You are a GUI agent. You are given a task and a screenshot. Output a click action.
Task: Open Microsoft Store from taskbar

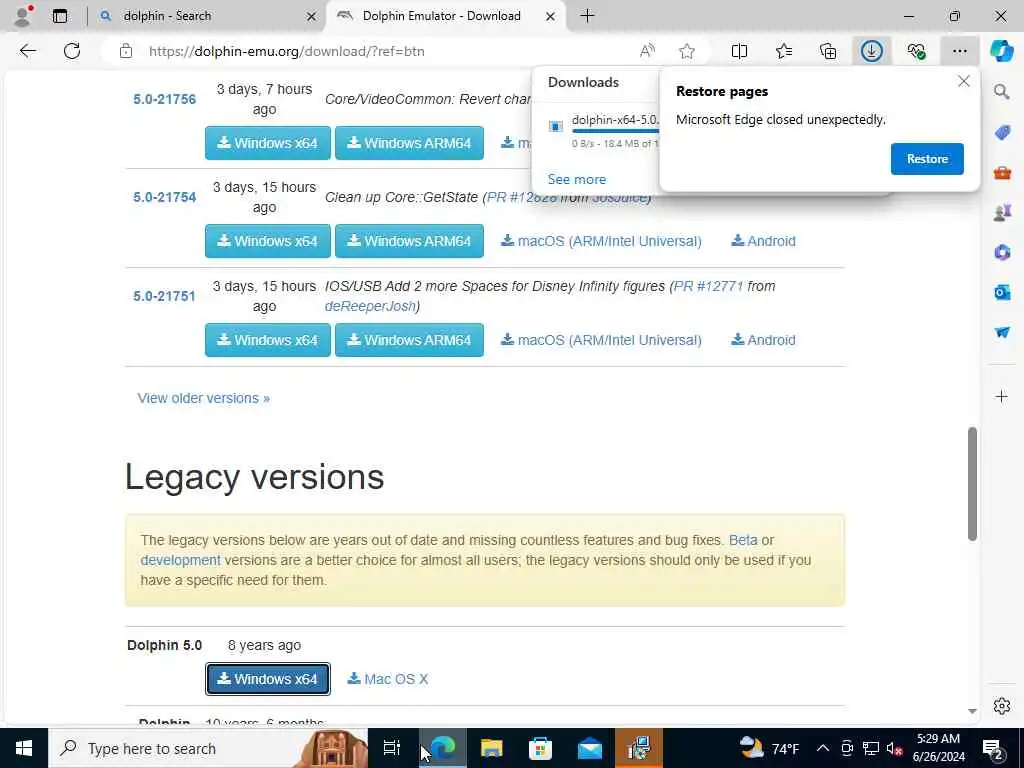click(x=540, y=748)
